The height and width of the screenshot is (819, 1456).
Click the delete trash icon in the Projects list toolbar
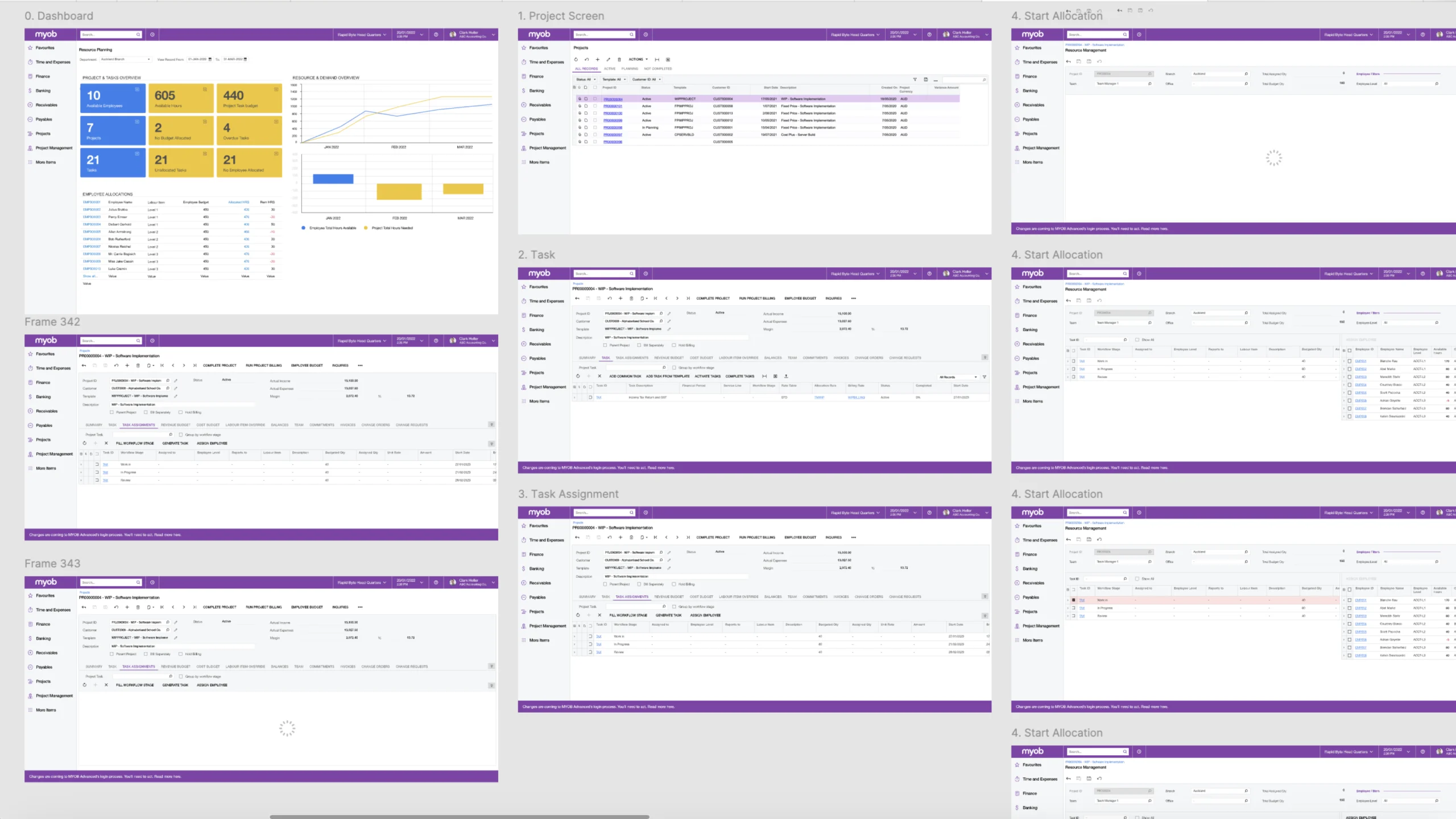619,59
